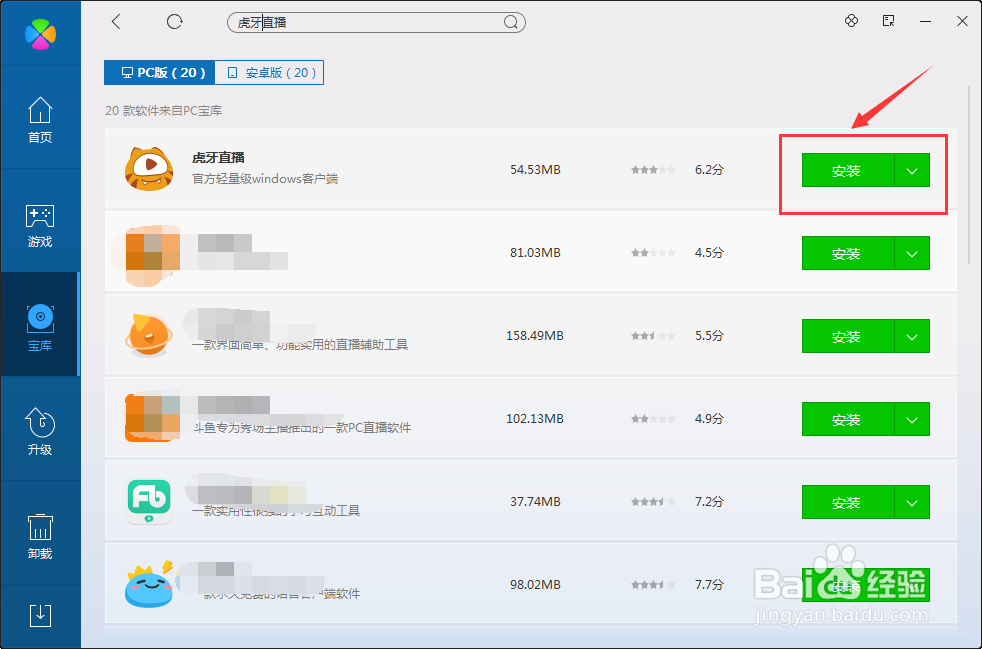The width and height of the screenshot is (982, 649).
Task: Click the green Fb app icon
Action: coord(149,502)
